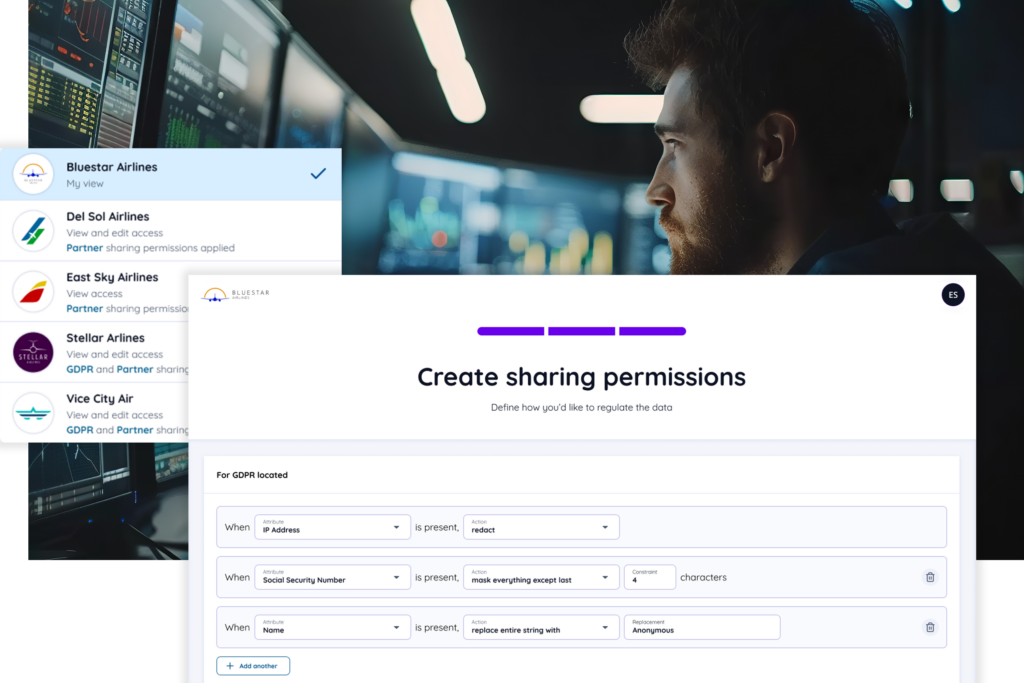Click GDPR link under Stellar Arlines
Viewport: 1024px width, 683px height.
80,370
